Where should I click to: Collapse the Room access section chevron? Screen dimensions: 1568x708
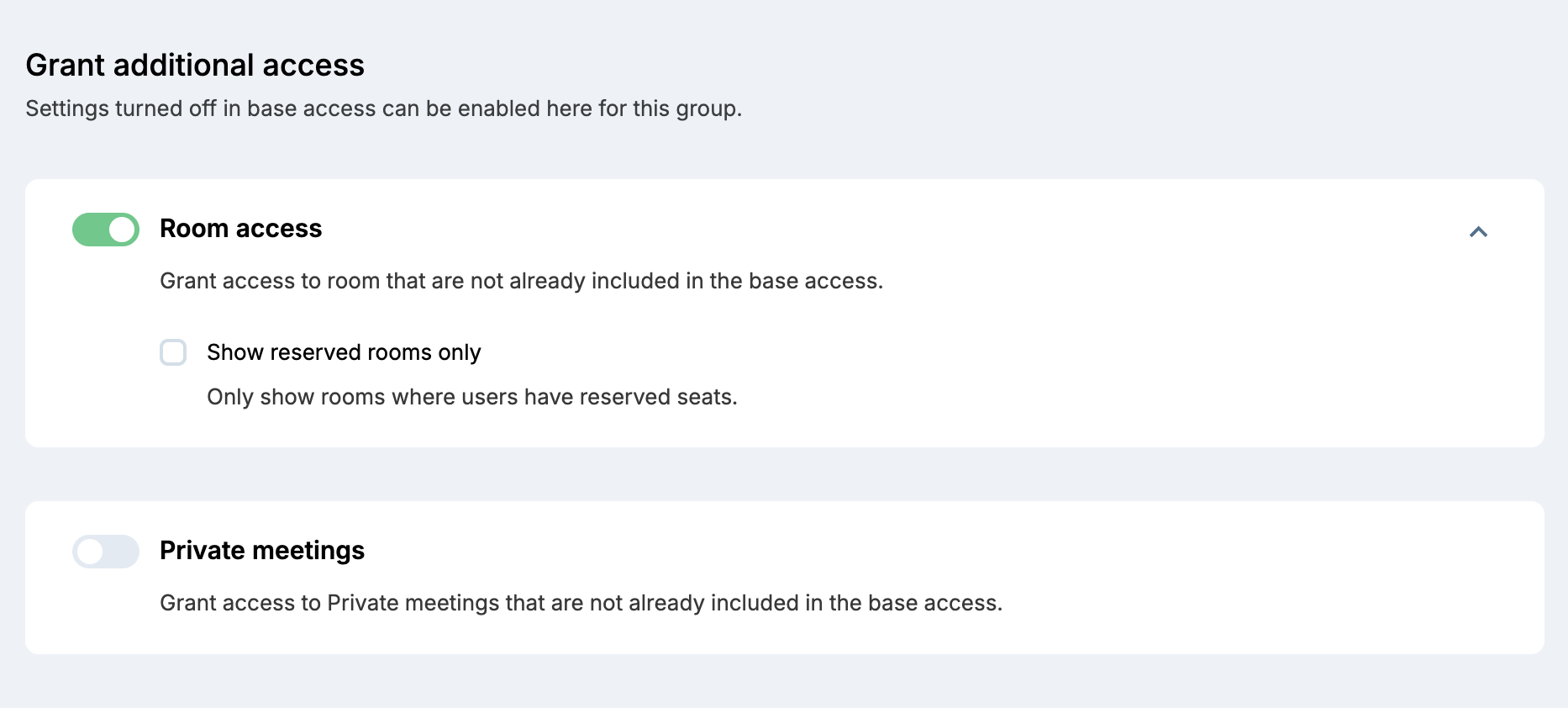coord(1478,232)
